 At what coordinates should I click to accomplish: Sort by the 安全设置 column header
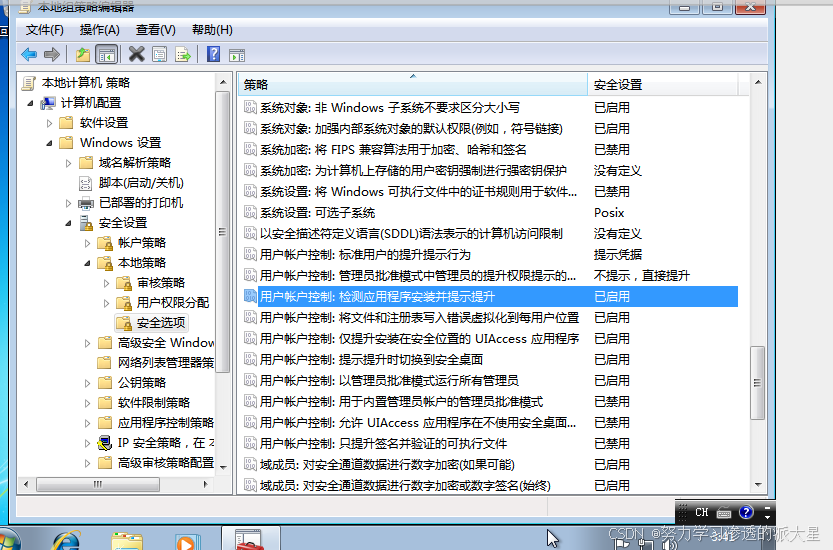(662, 84)
